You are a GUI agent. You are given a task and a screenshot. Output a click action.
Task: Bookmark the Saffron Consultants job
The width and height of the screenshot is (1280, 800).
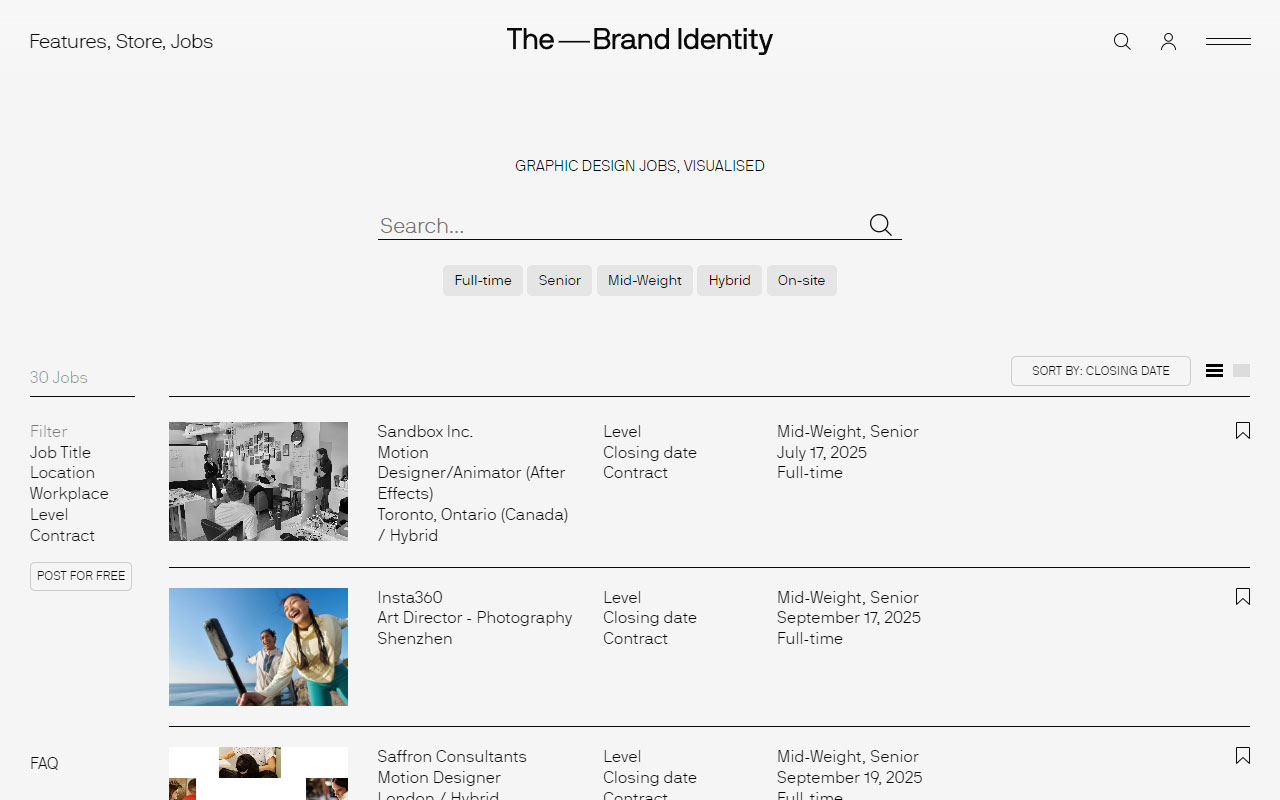[1242, 756]
